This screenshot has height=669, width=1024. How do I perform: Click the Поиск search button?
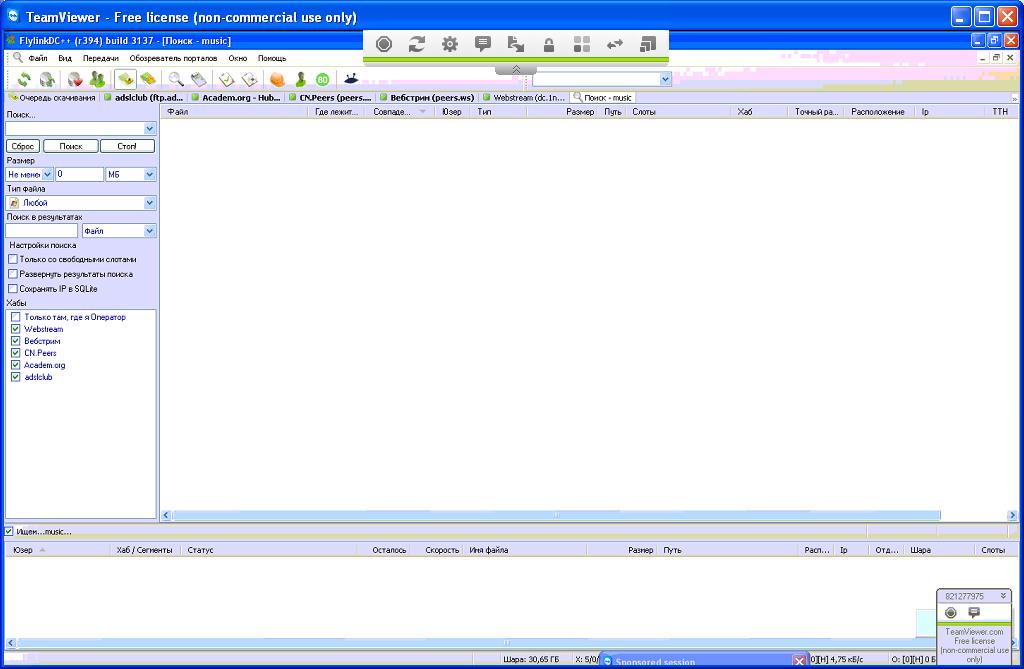pos(71,146)
